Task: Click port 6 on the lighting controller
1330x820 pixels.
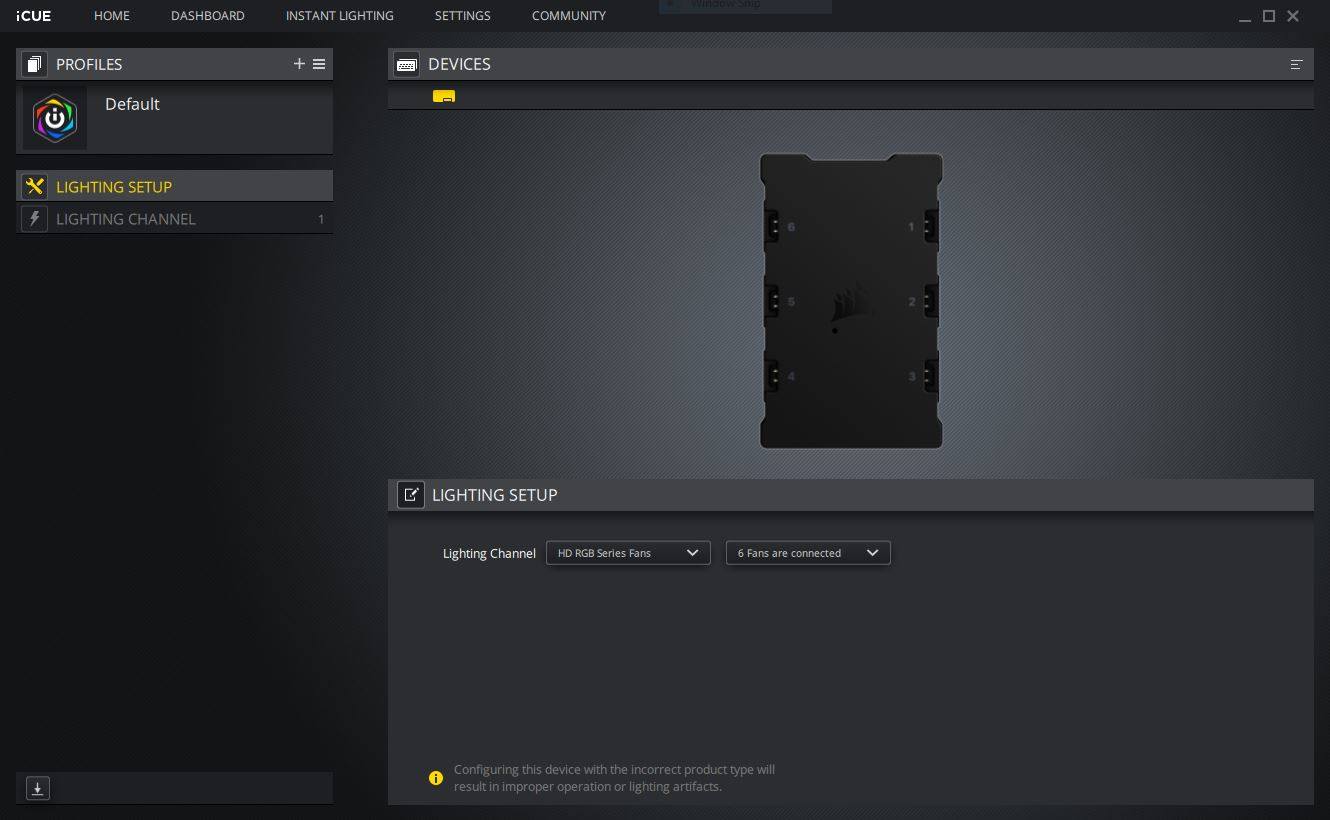Action: (773, 226)
